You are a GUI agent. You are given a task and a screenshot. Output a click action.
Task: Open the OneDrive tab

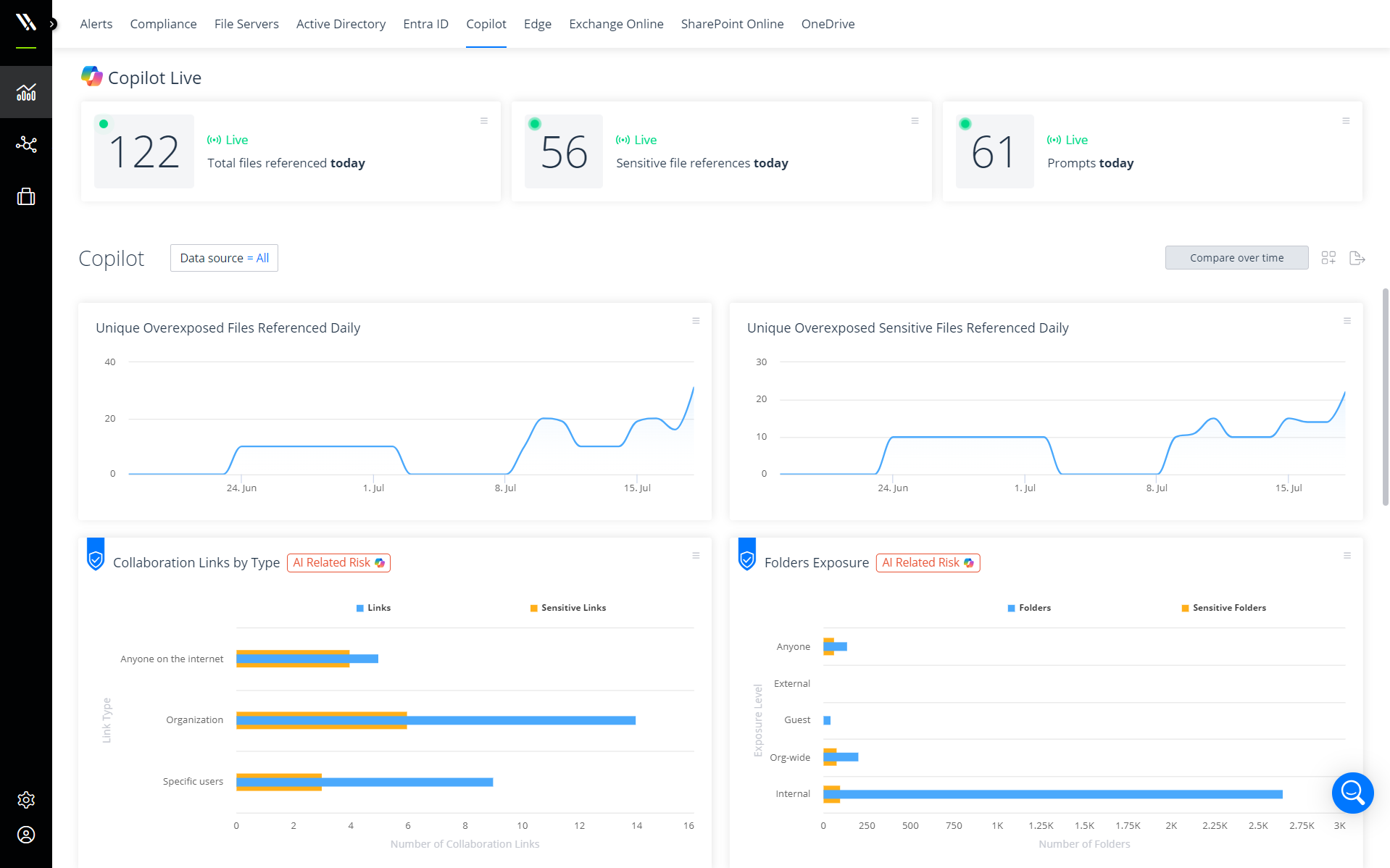[x=828, y=24]
